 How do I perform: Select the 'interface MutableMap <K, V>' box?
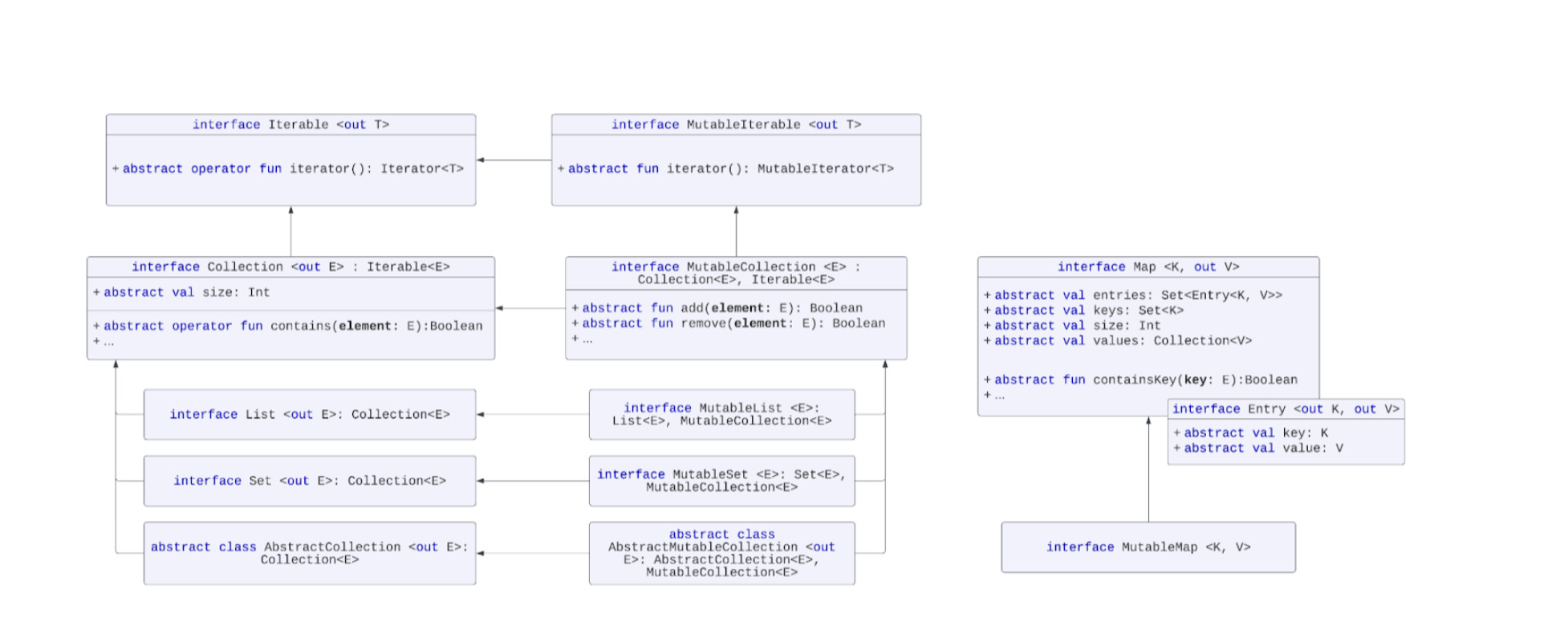tap(1148, 547)
